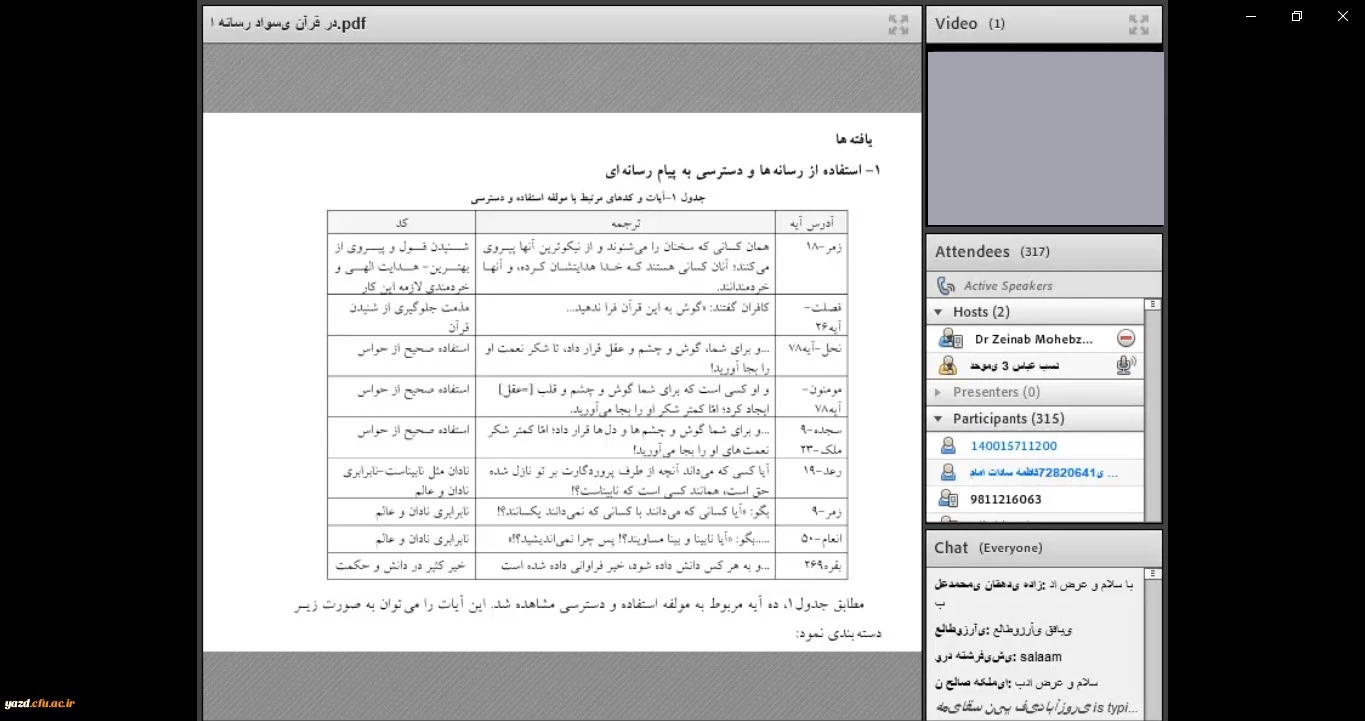The image size is (1365, 721).
Task: Click the Active Speakers phone icon
Action: click(946, 286)
